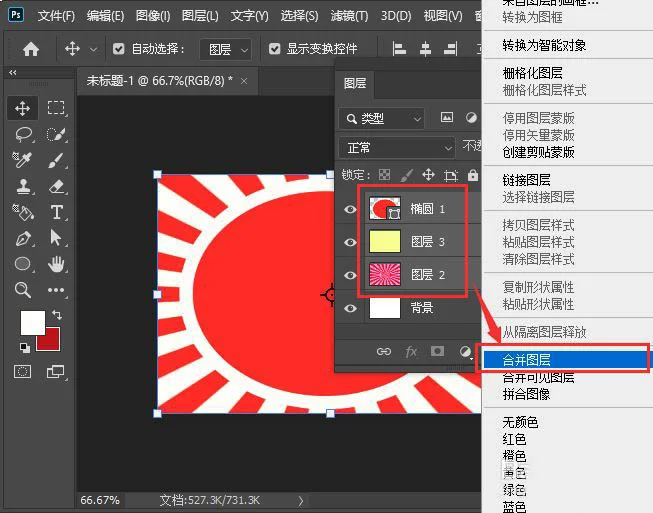Select the Eraser tool

[x=57, y=186]
